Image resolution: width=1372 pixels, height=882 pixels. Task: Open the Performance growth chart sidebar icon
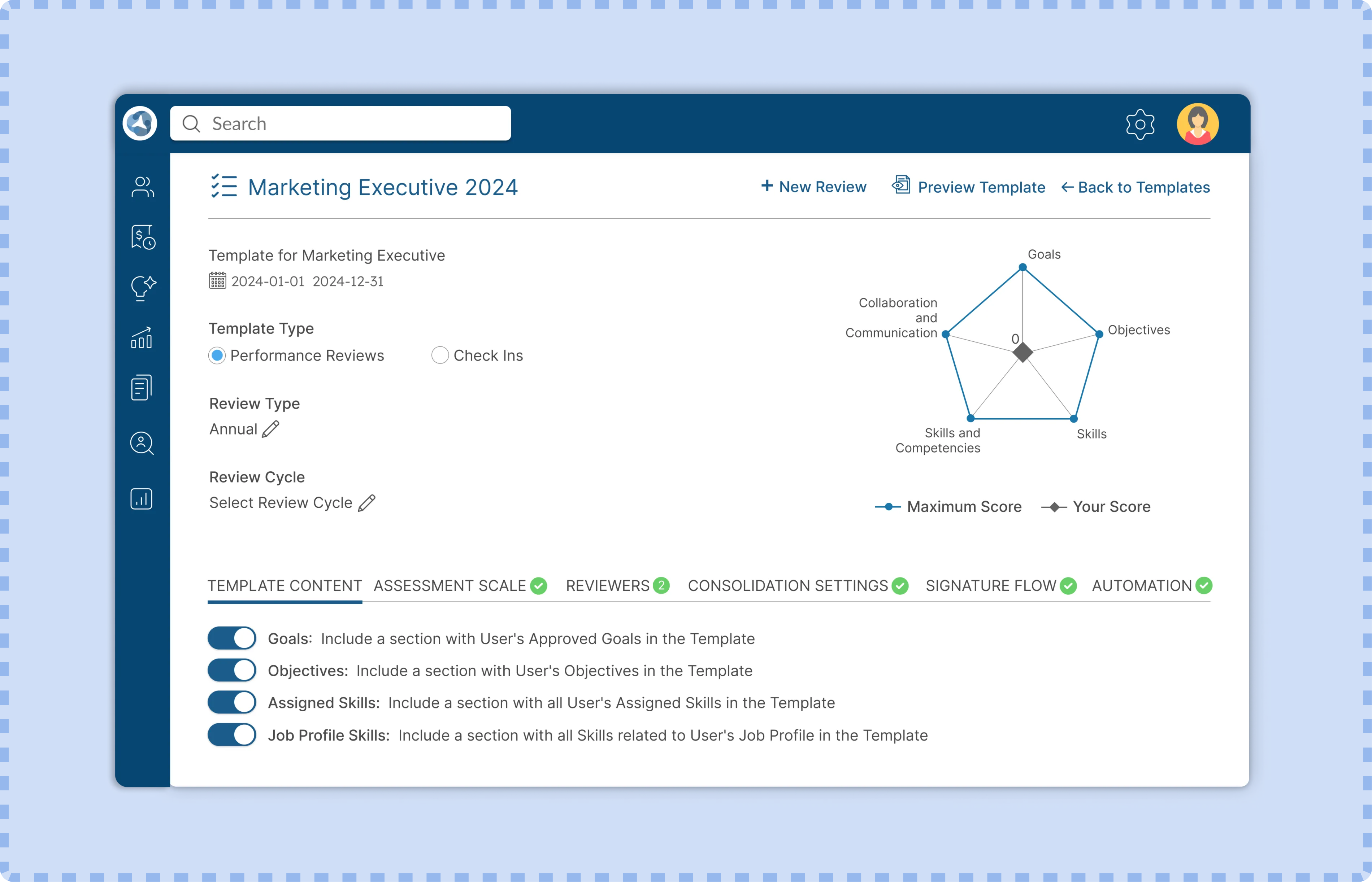(x=142, y=338)
